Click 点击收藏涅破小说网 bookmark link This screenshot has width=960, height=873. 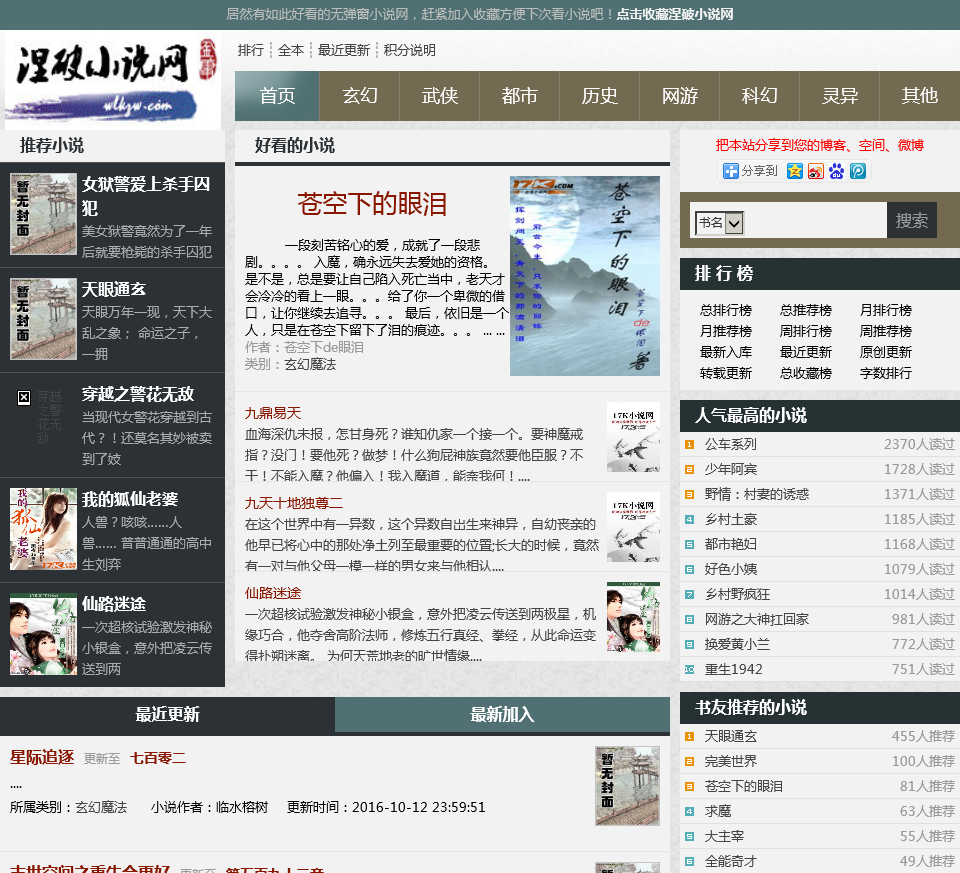(675, 14)
